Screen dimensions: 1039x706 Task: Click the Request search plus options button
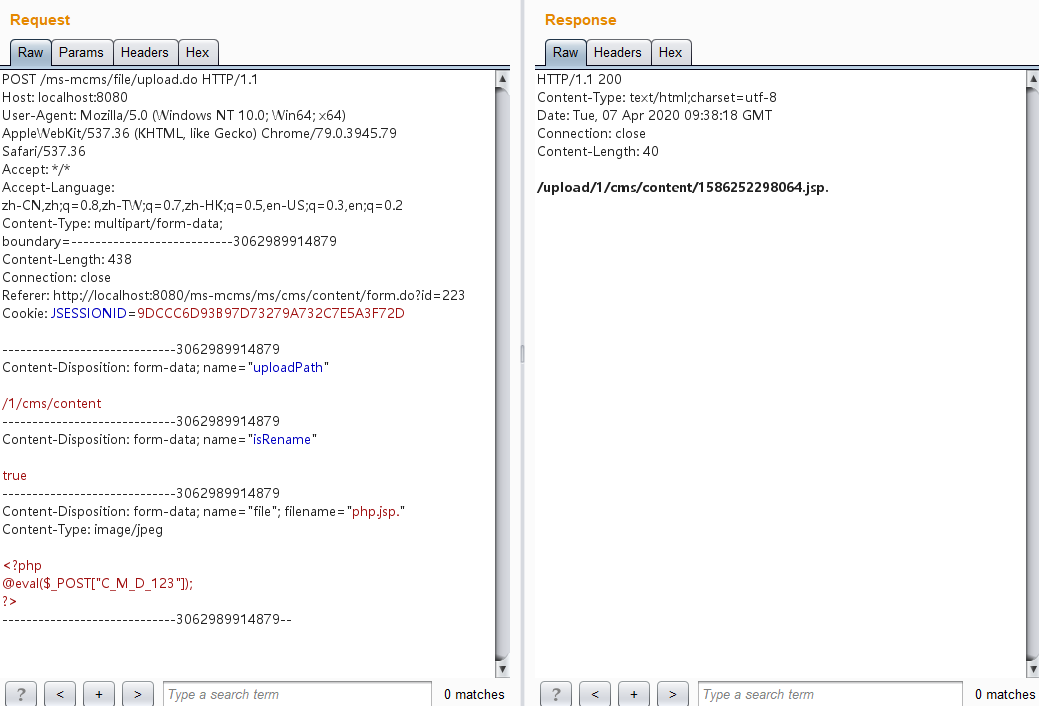[99, 694]
